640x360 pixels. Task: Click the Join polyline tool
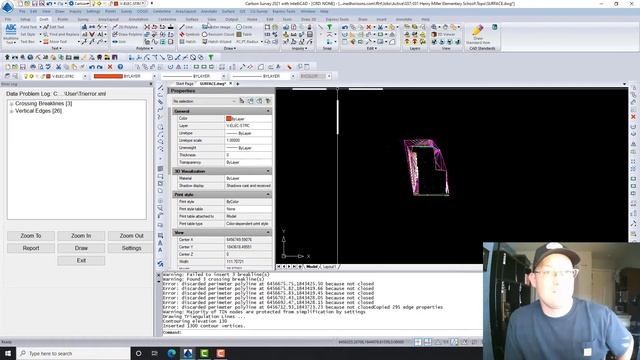pos(119,42)
